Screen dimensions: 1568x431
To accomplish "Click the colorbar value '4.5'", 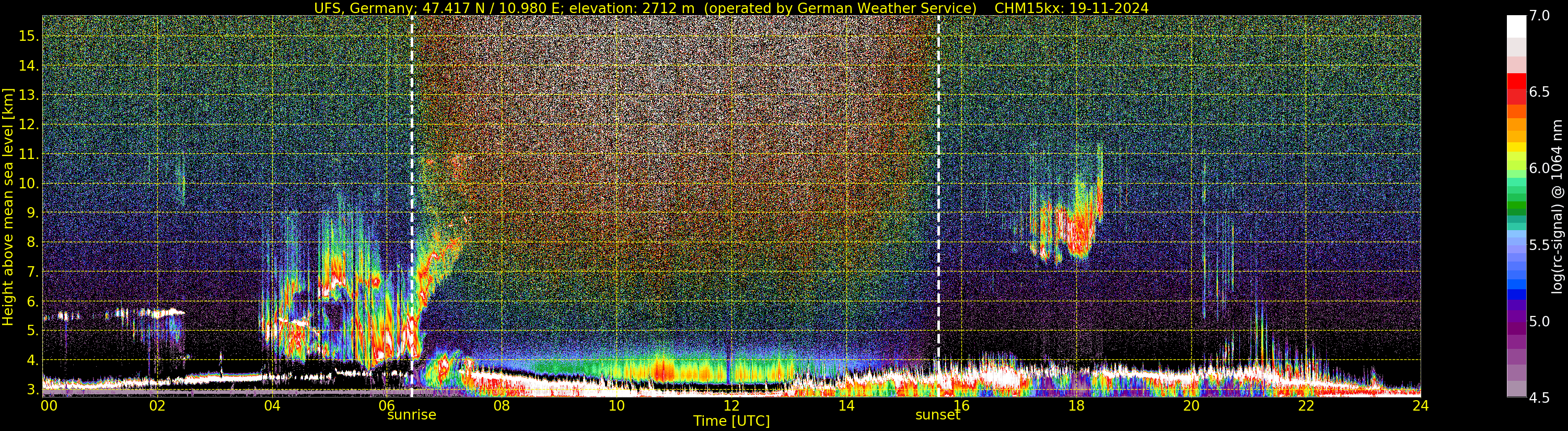I will click(1540, 398).
